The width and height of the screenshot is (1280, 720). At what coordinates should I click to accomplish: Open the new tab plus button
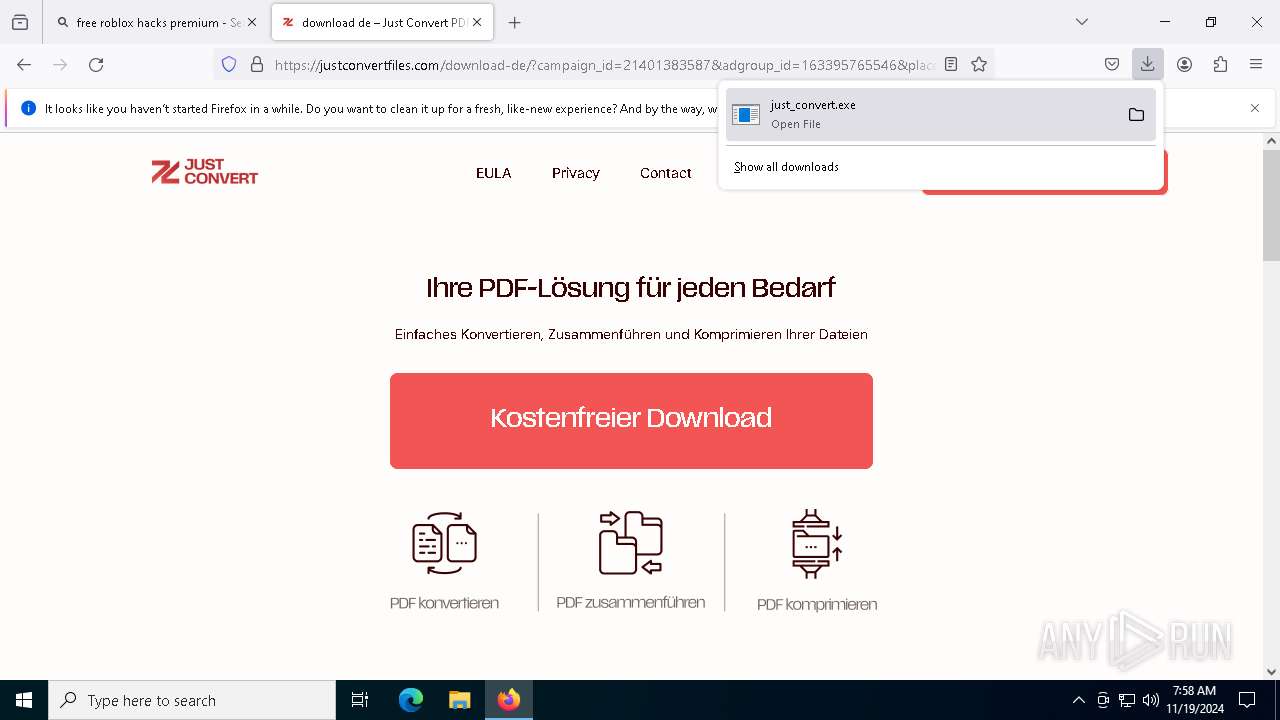515,23
